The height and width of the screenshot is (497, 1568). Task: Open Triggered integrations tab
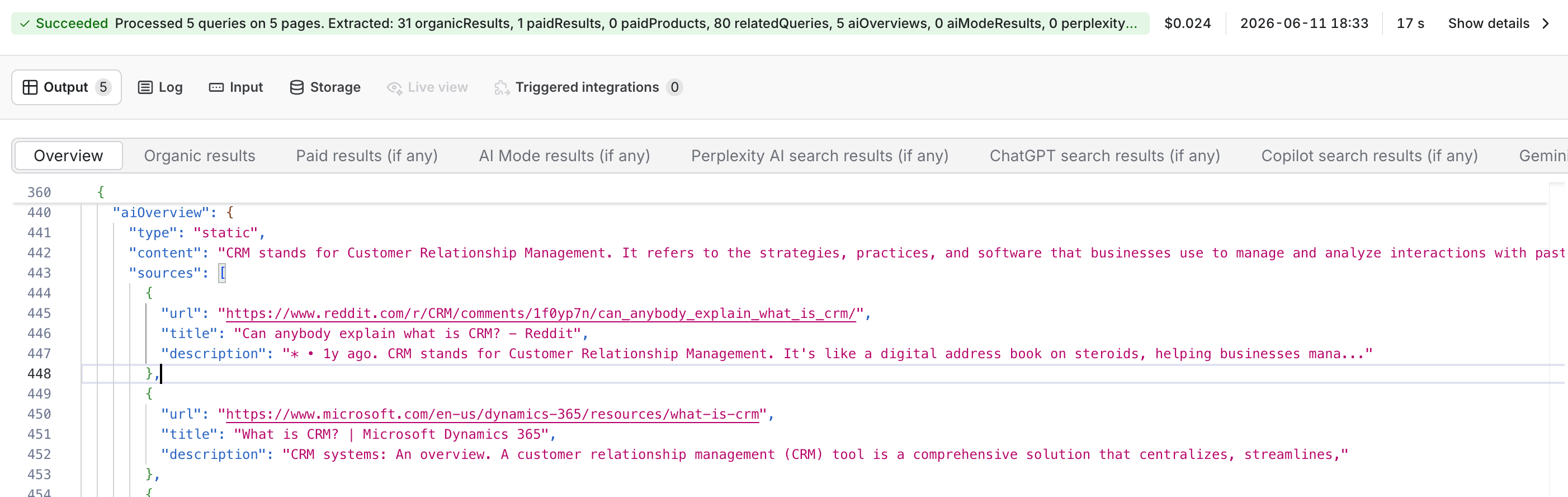588,87
